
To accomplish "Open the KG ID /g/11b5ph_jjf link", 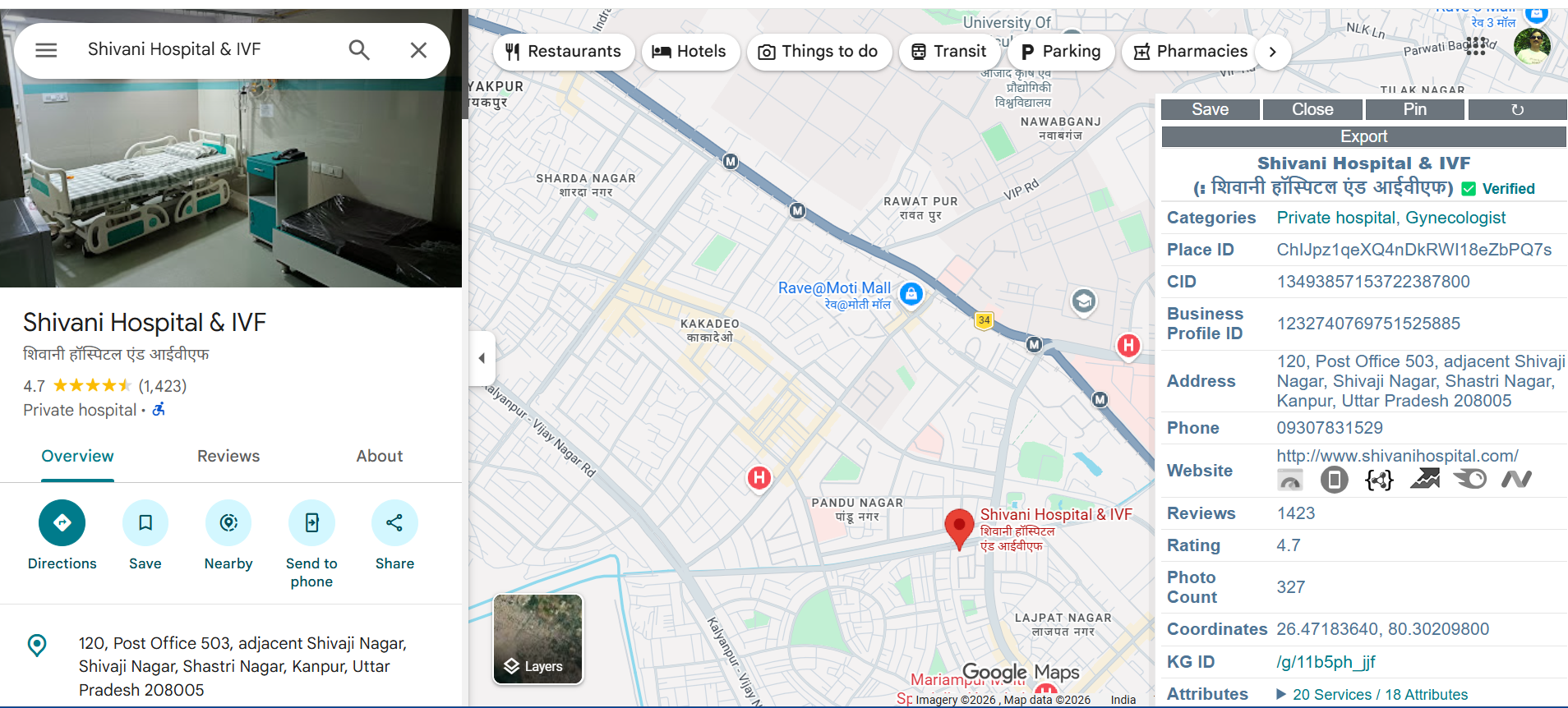I will (1326, 662).
